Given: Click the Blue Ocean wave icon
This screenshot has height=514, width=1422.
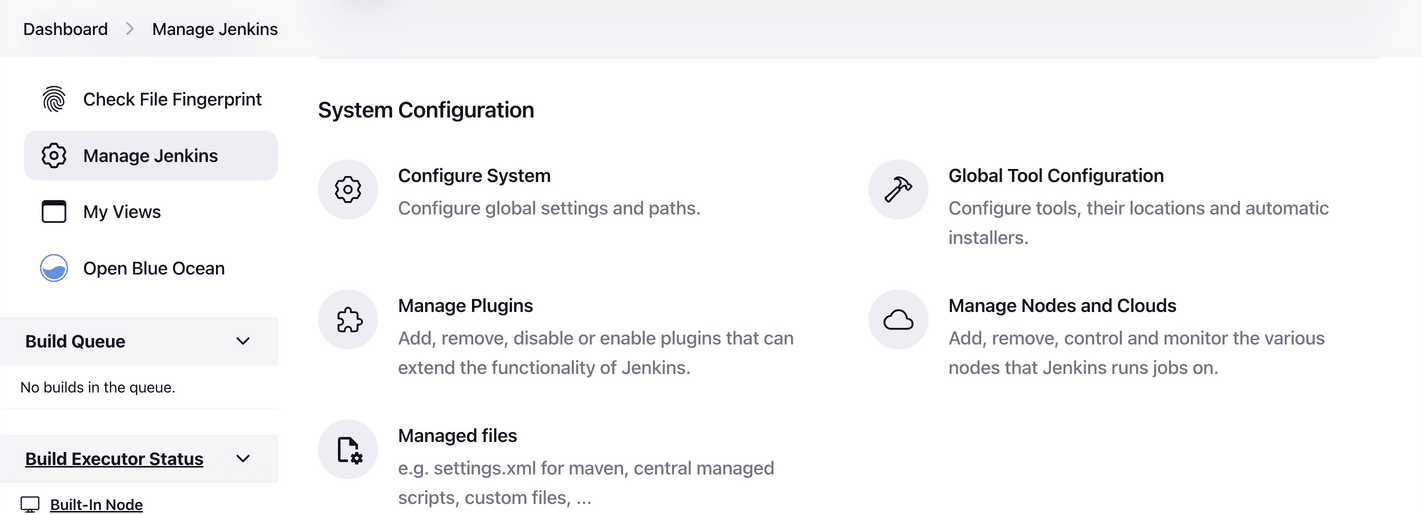Looking at the screenshot, I should pyautogui.click(x=54, y=268).
